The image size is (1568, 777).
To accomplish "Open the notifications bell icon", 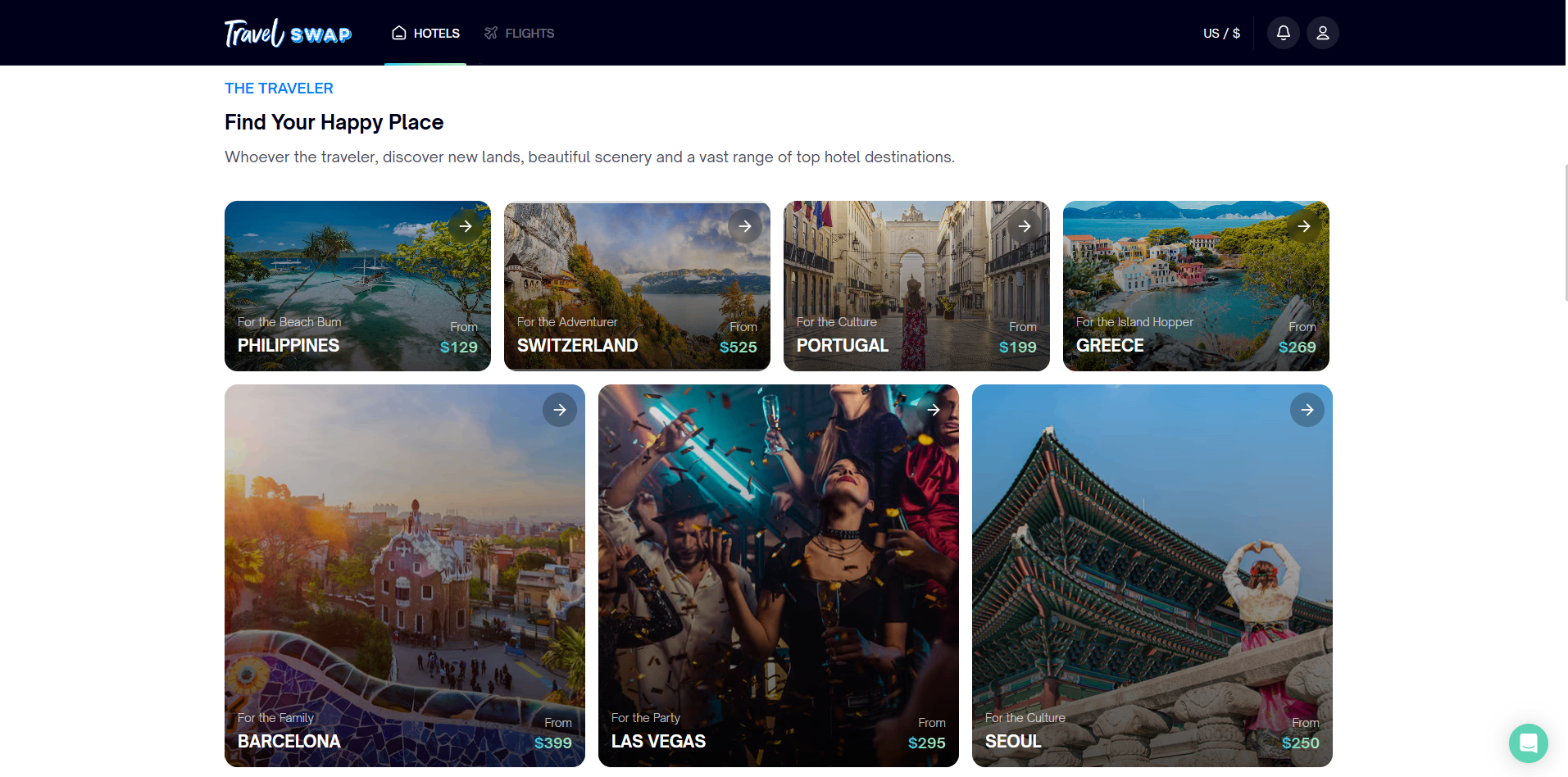I will (1283, 33).
